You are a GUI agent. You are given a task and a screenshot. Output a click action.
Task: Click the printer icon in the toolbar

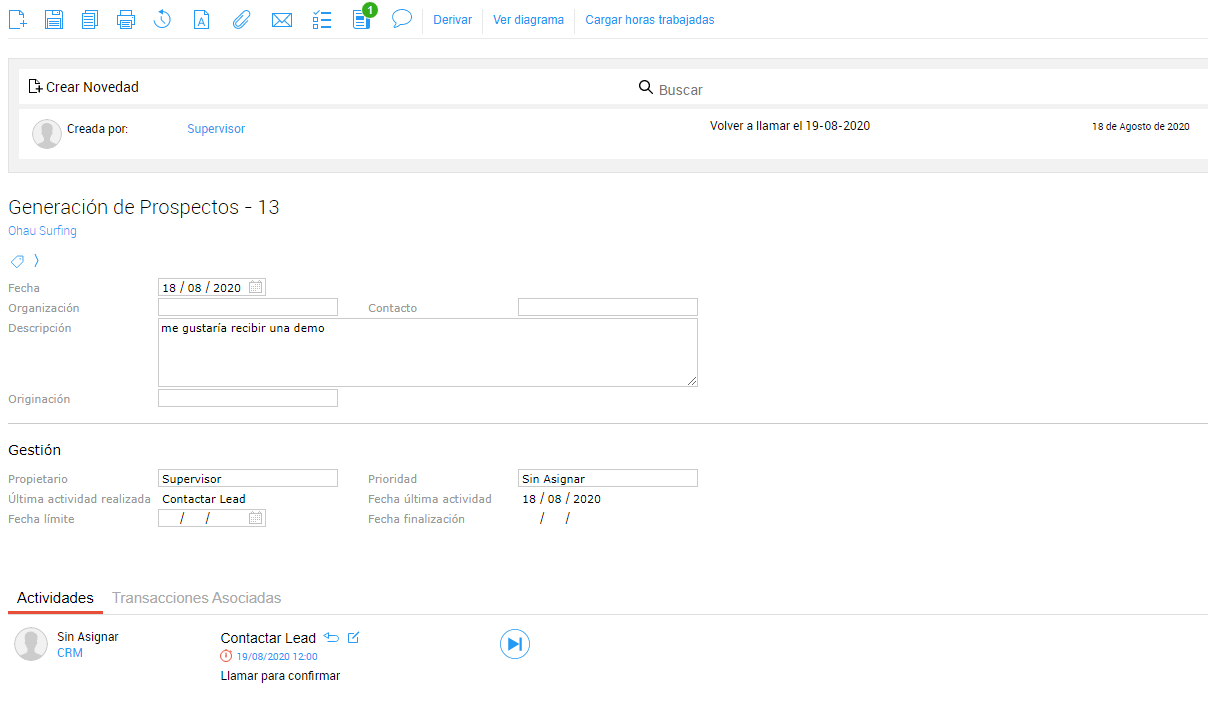point(126,19)
